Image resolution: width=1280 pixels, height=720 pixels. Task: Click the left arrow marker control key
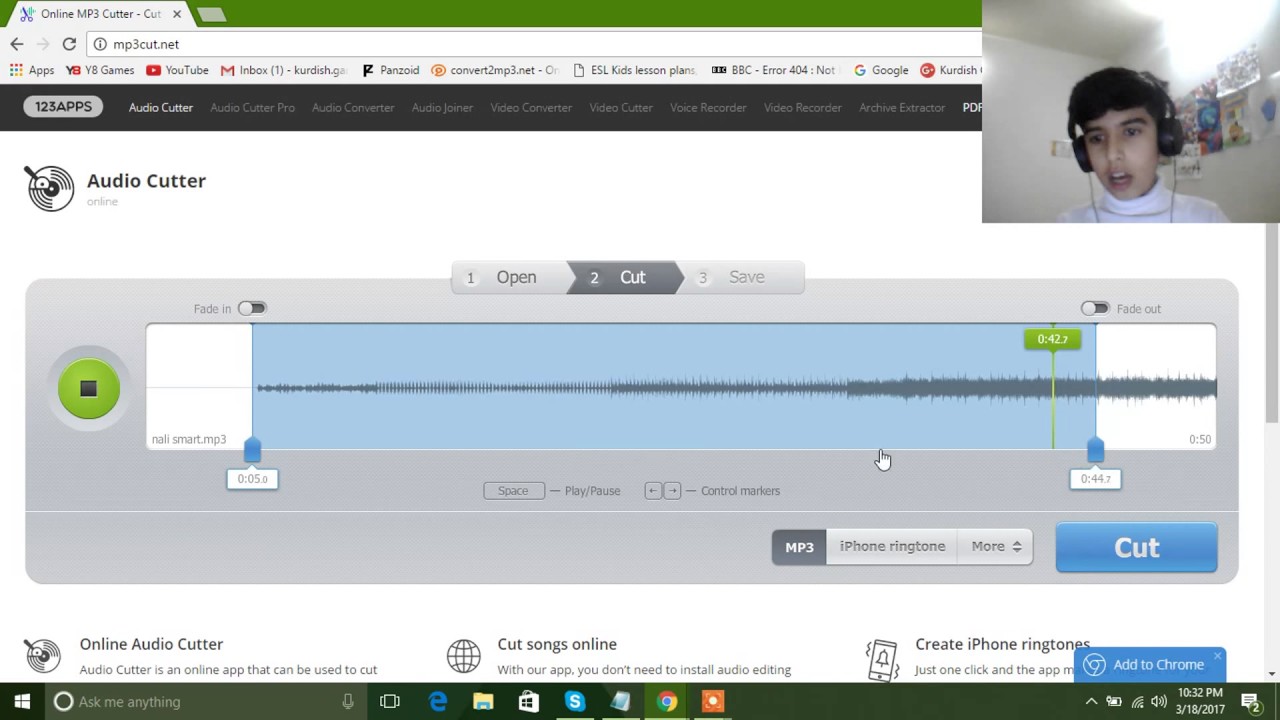point(653,491)
